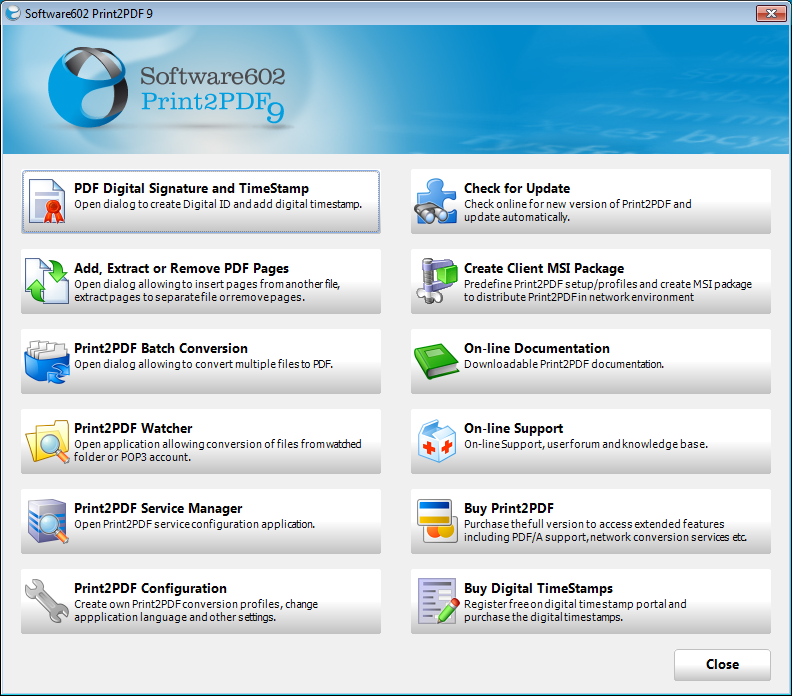The height and width of the screenshot is (696, 792).
Task: Click the Close button at bottom
Action: pyautogui.click(x=722, y=665)
